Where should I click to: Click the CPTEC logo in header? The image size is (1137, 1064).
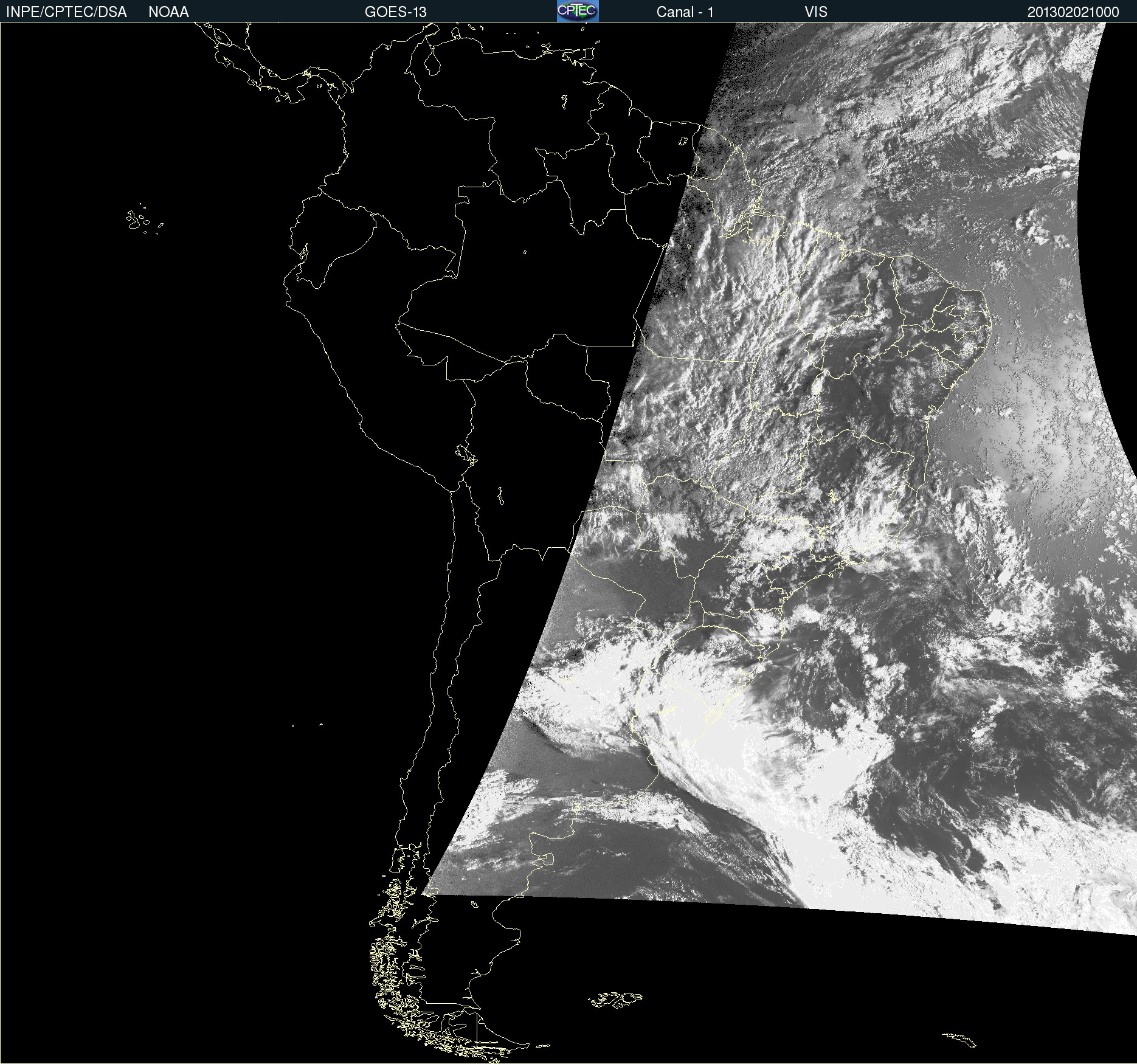point(578,11)
